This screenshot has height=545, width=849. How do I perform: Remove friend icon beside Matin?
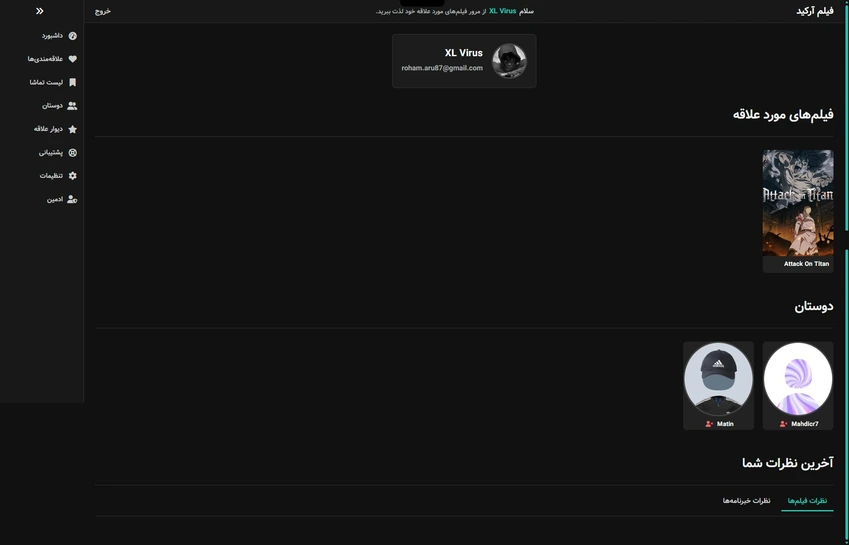[709, 424]
